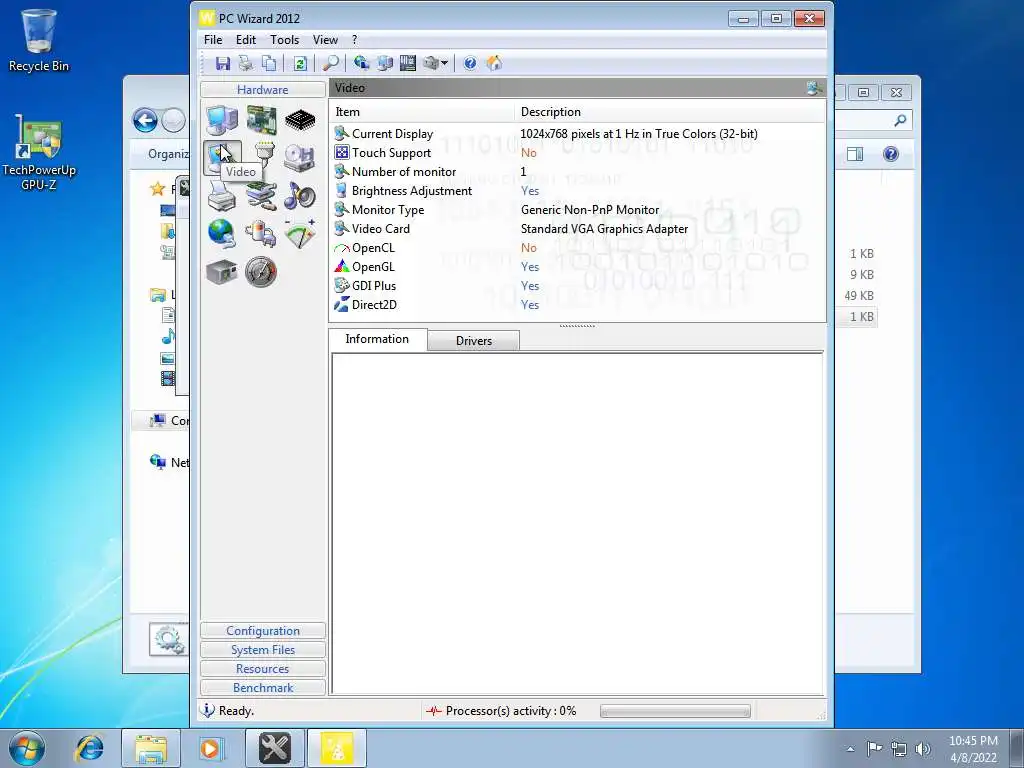Select the Touch Support row
Viewport: 1024px width, 768px height.
[x=577, y=153]
